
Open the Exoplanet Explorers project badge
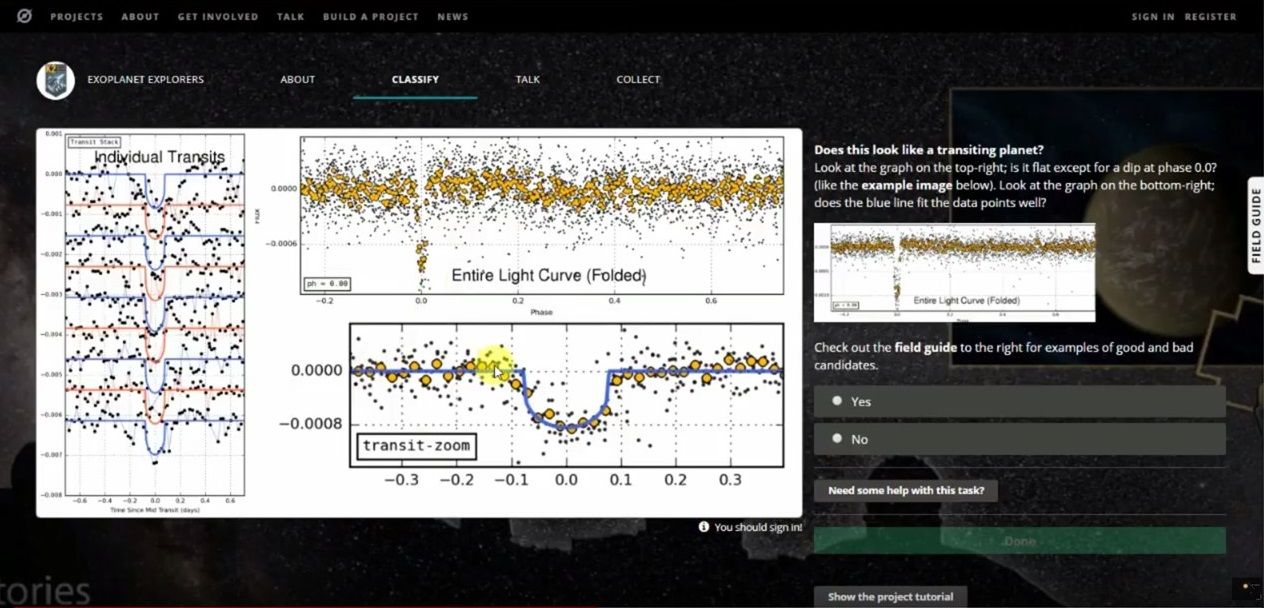tap(55, 80)
